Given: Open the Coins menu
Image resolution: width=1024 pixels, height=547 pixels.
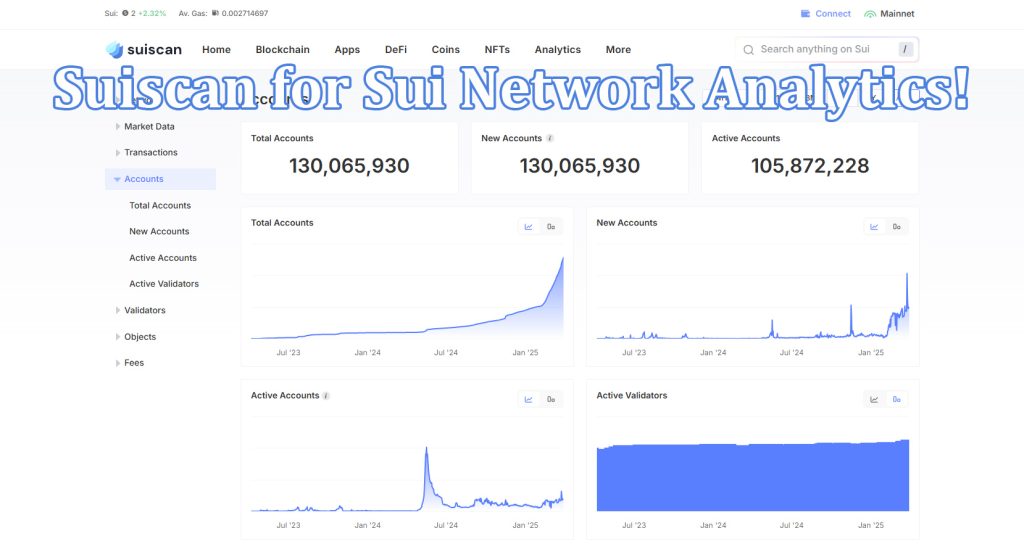Looking at the screenshot, I should point(445,50).
